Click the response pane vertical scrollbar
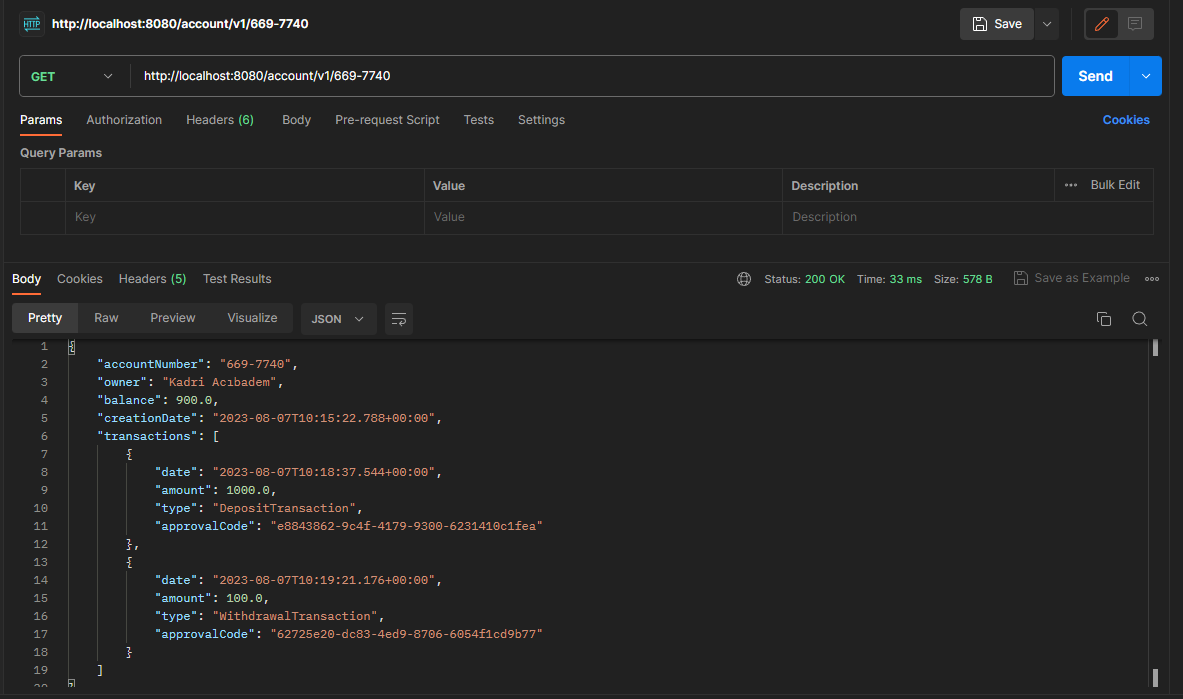The width and height of the screenshot is (1183, 699). point(1155,513)
